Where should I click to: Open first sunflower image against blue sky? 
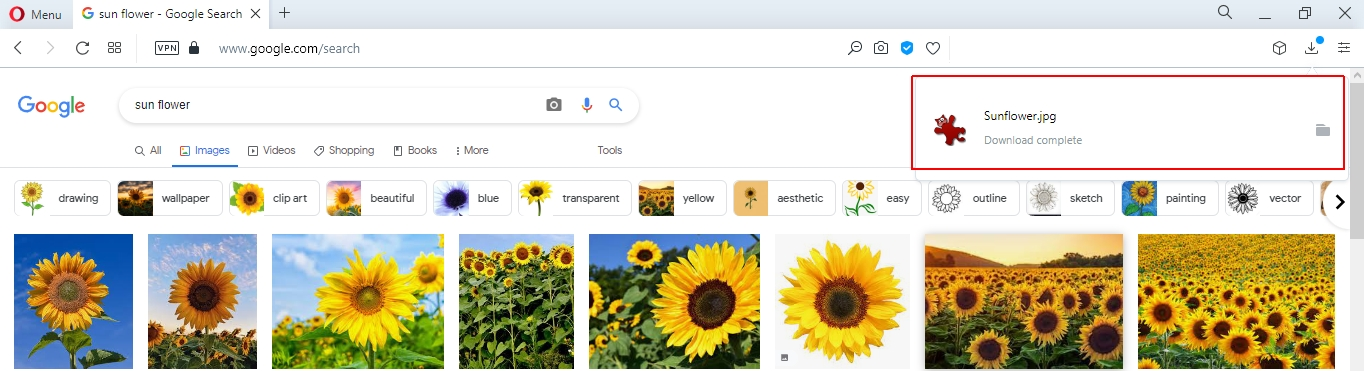click(73, 302)
